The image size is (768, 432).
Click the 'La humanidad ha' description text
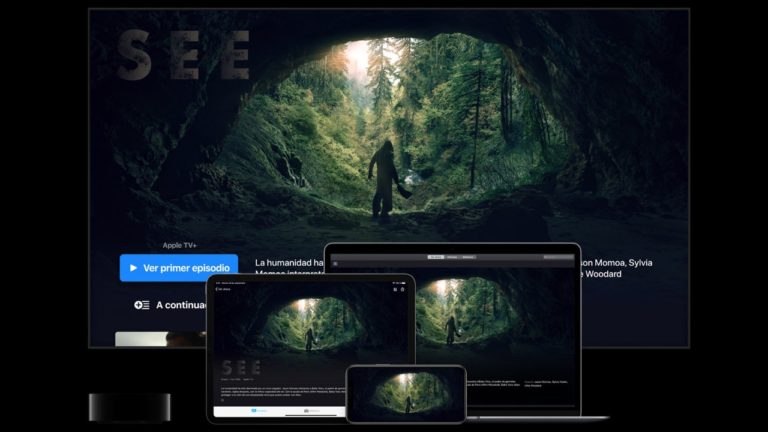click(x=289, y=263)
